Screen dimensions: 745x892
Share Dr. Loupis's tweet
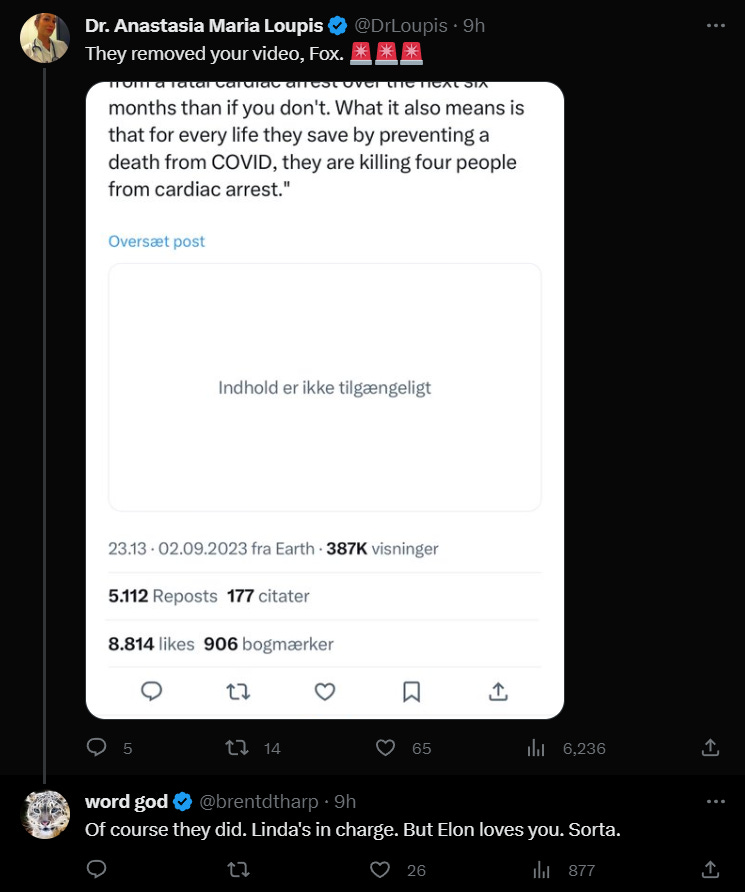coord(710,747)
